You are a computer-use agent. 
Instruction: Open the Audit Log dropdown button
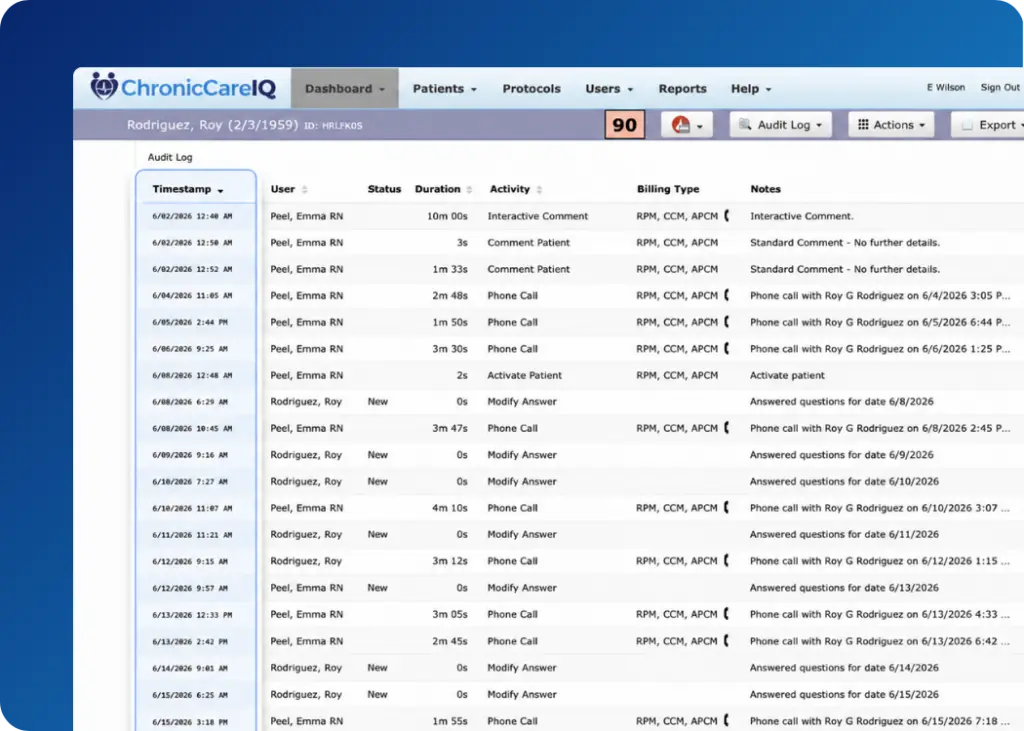point(781,125)
